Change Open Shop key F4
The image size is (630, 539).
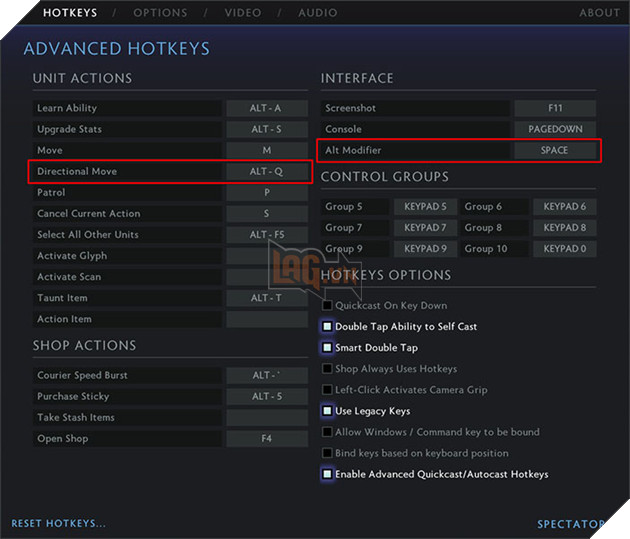coord(267,439)
